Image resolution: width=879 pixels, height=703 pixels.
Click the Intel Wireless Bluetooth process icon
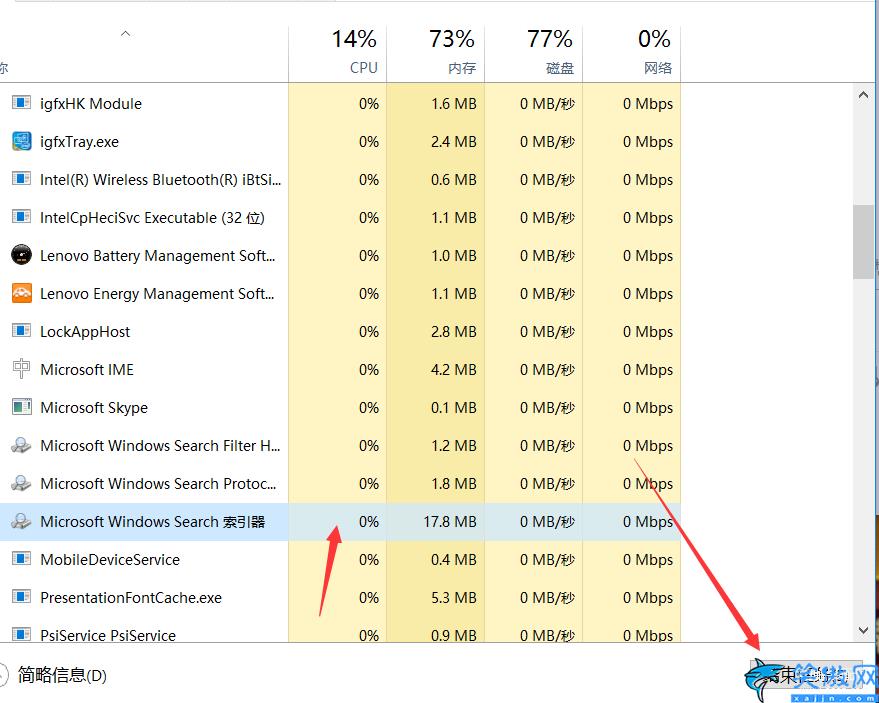(x=21, y=179)
